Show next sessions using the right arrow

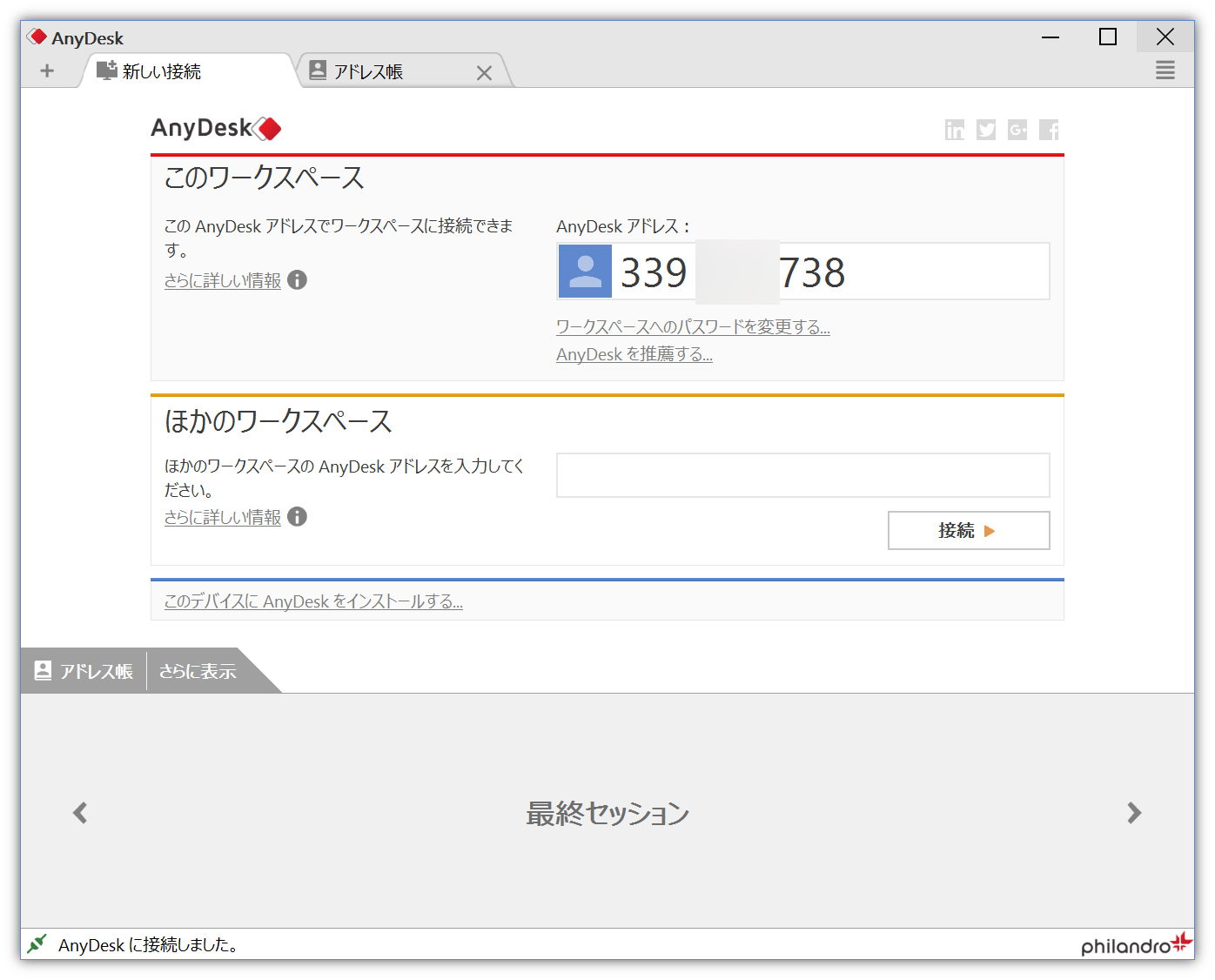point(1135,813)
